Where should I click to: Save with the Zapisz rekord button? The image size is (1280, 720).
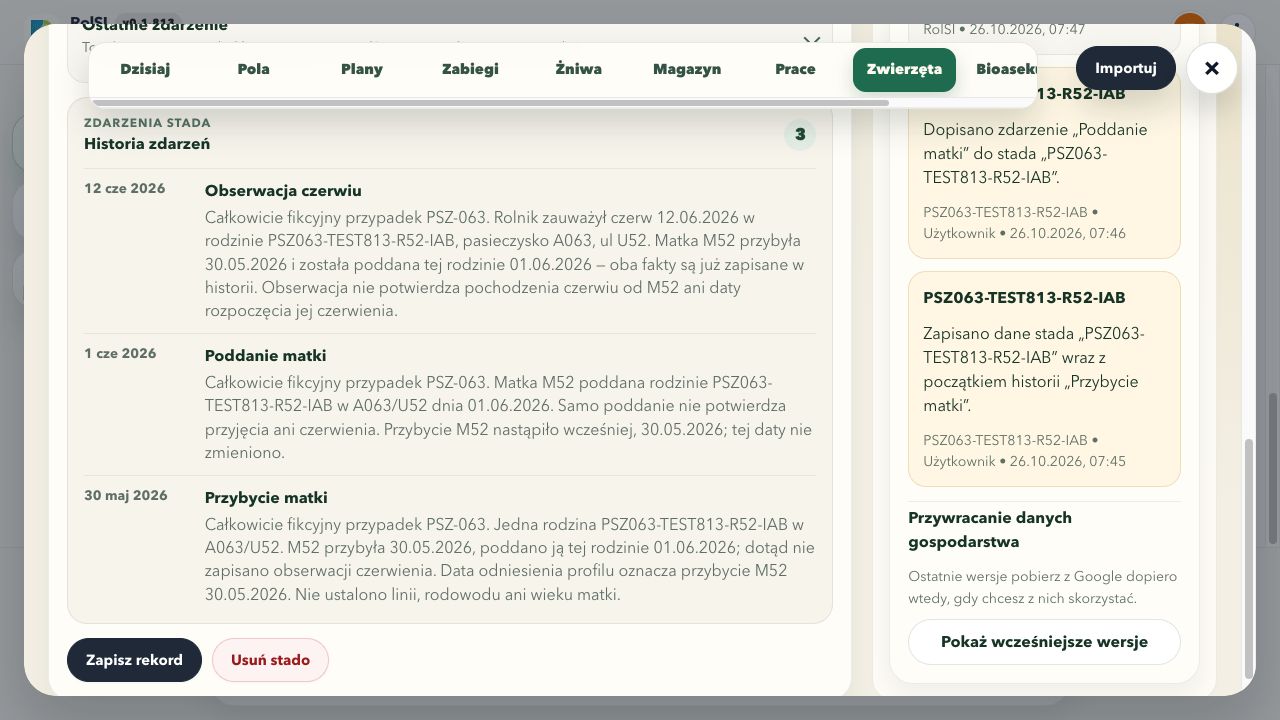coord(134,660)
